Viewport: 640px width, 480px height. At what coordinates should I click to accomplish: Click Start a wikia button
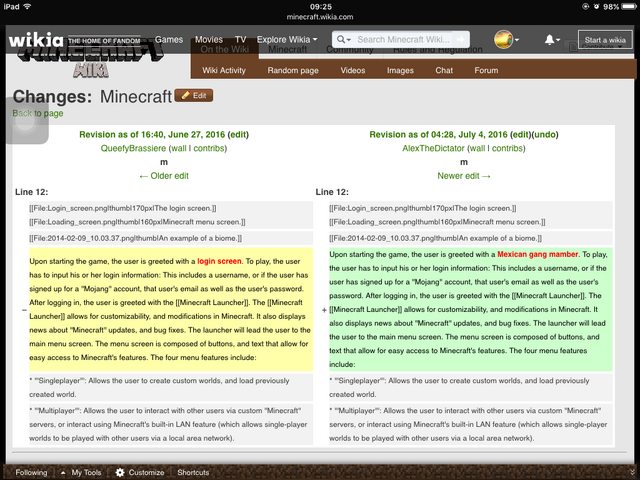605,40
